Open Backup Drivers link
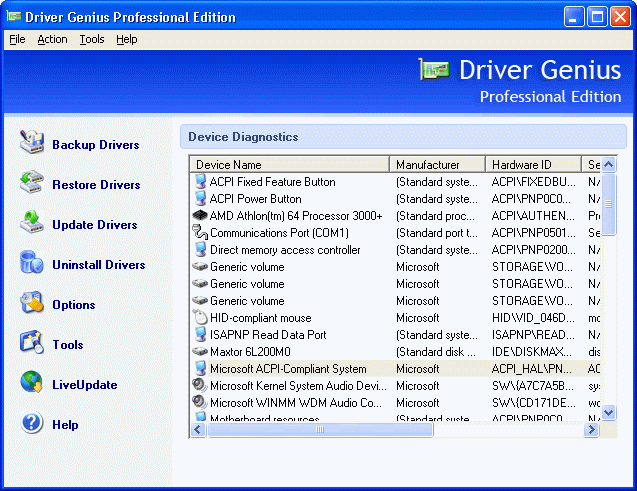 [96, 145]
